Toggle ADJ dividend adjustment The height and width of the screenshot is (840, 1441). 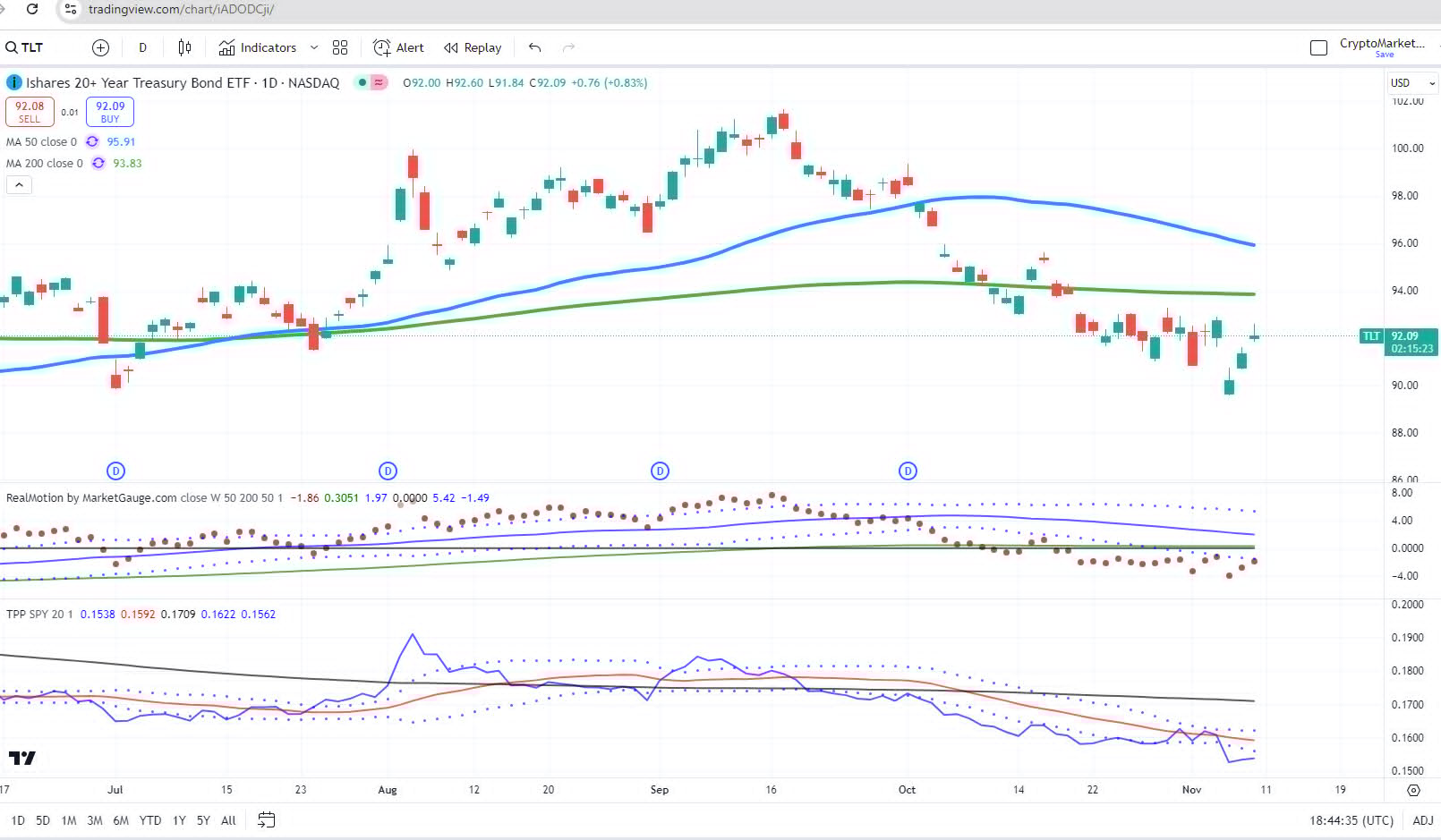[x=1422, y=820]
